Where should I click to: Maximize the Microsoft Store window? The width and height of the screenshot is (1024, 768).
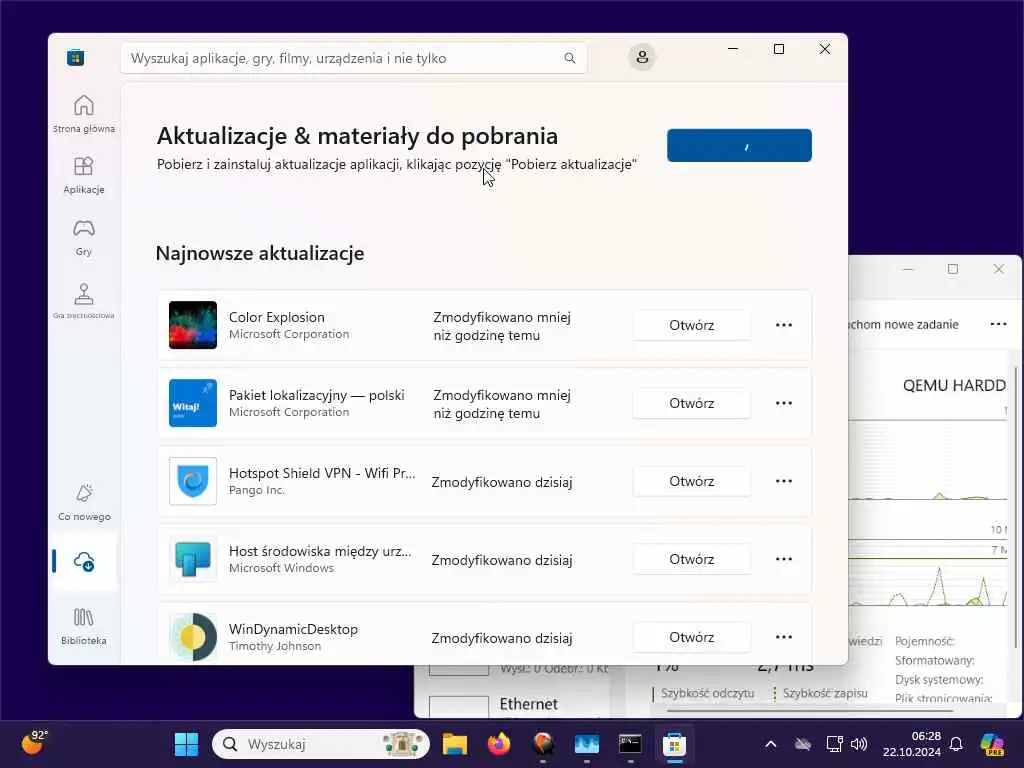click(778, 49)
